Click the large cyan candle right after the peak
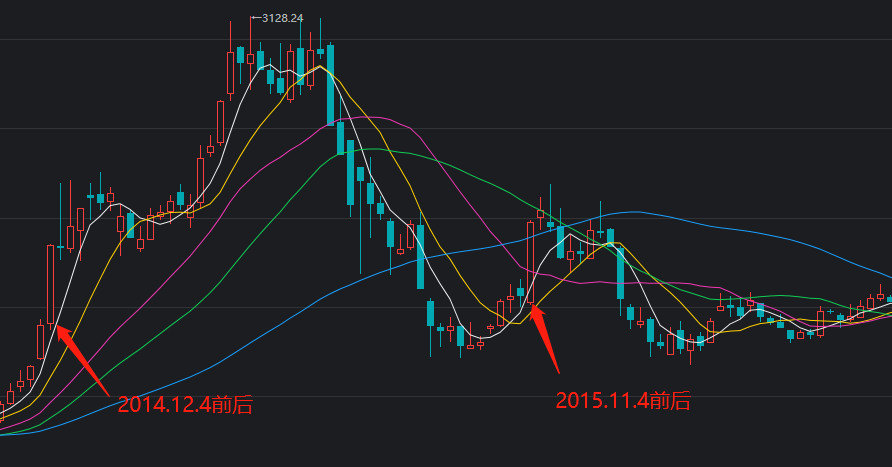The height and width of the screenshot is (467, 892). tap(330, 85)
